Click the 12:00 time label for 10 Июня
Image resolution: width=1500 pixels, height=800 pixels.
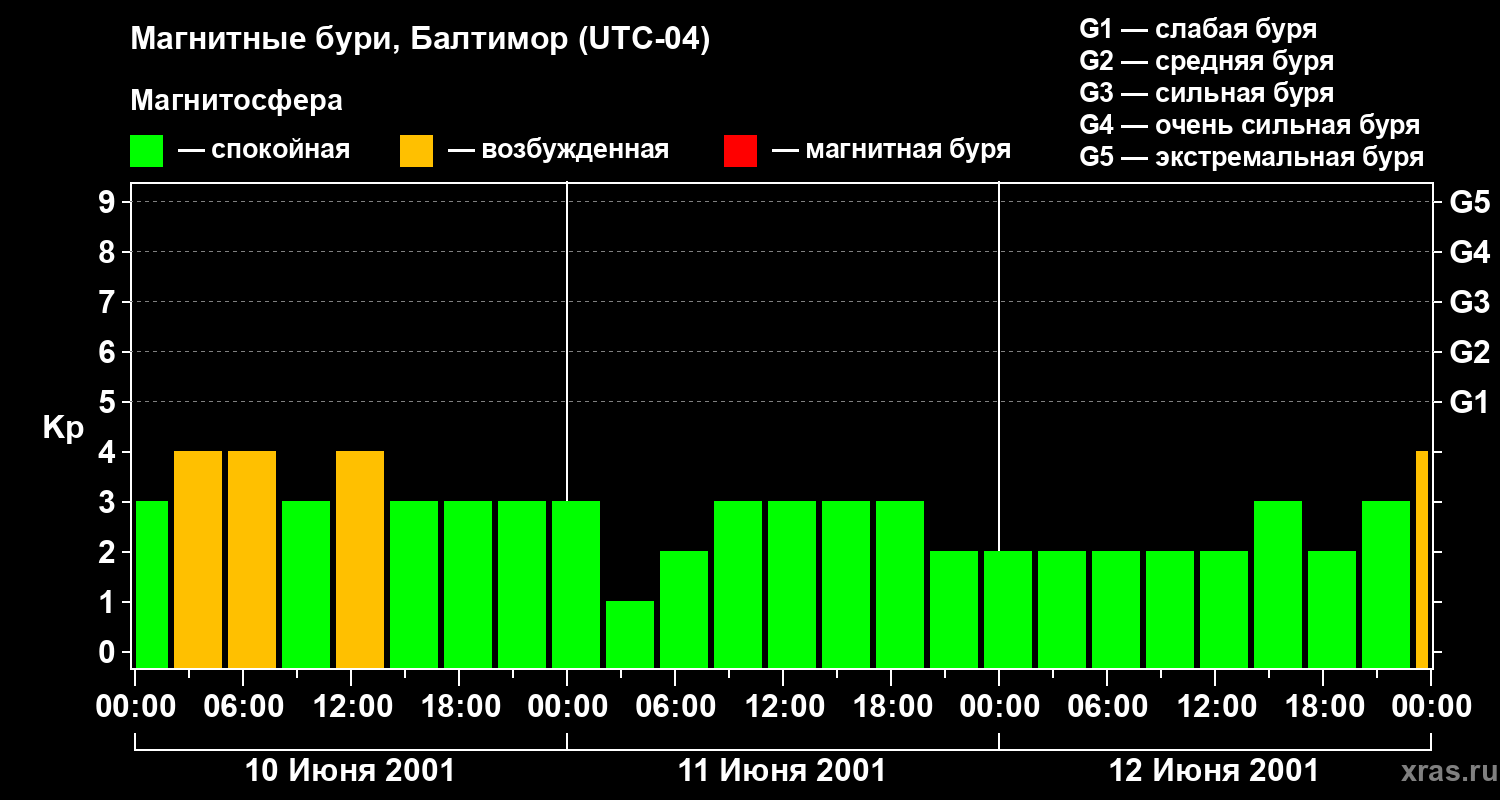pos(352,707)
